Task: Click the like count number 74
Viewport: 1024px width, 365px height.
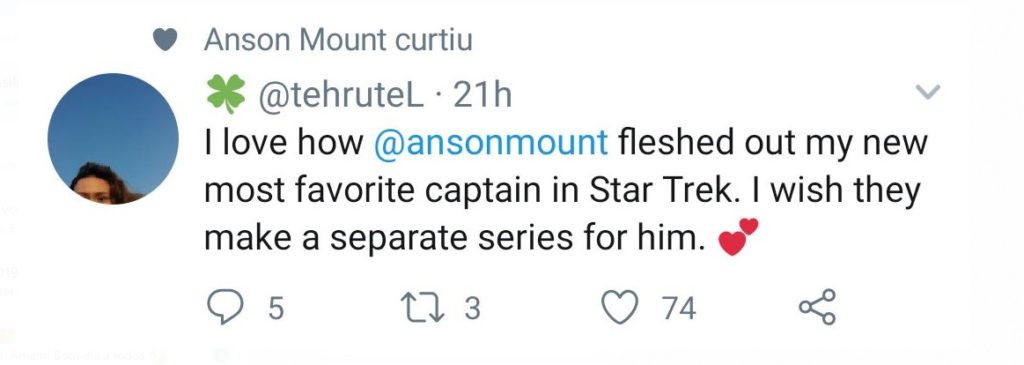Action: [679, 308]
